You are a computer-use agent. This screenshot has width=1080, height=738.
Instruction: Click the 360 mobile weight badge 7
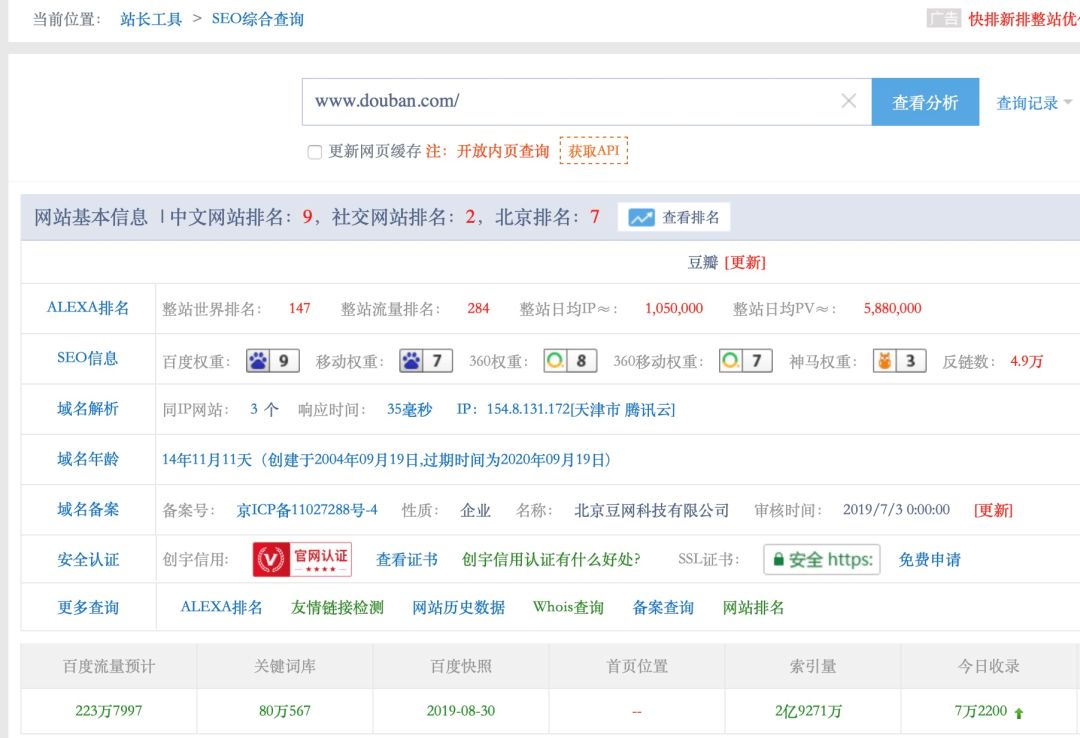point(745,361)
